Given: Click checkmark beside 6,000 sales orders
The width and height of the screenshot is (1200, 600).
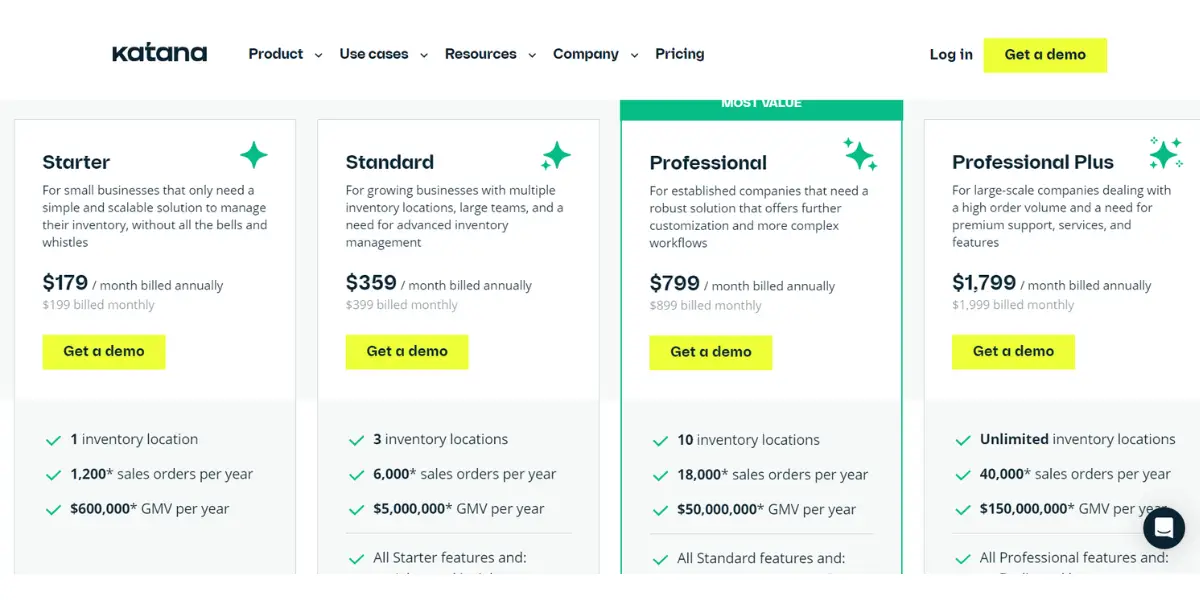Looking at the screenshot, I should pyautogui.click(x=356, y=475).
